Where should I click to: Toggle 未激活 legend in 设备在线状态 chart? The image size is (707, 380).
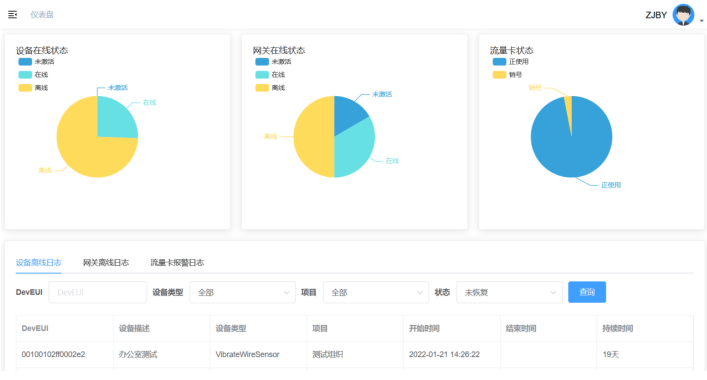coord(36,62)
